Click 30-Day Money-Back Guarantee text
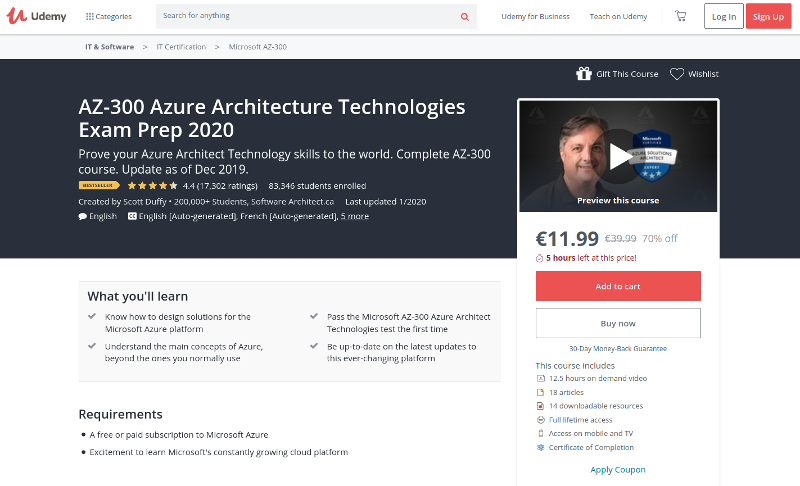Screen dimensions: 800x486 click(x=618, y=349)
